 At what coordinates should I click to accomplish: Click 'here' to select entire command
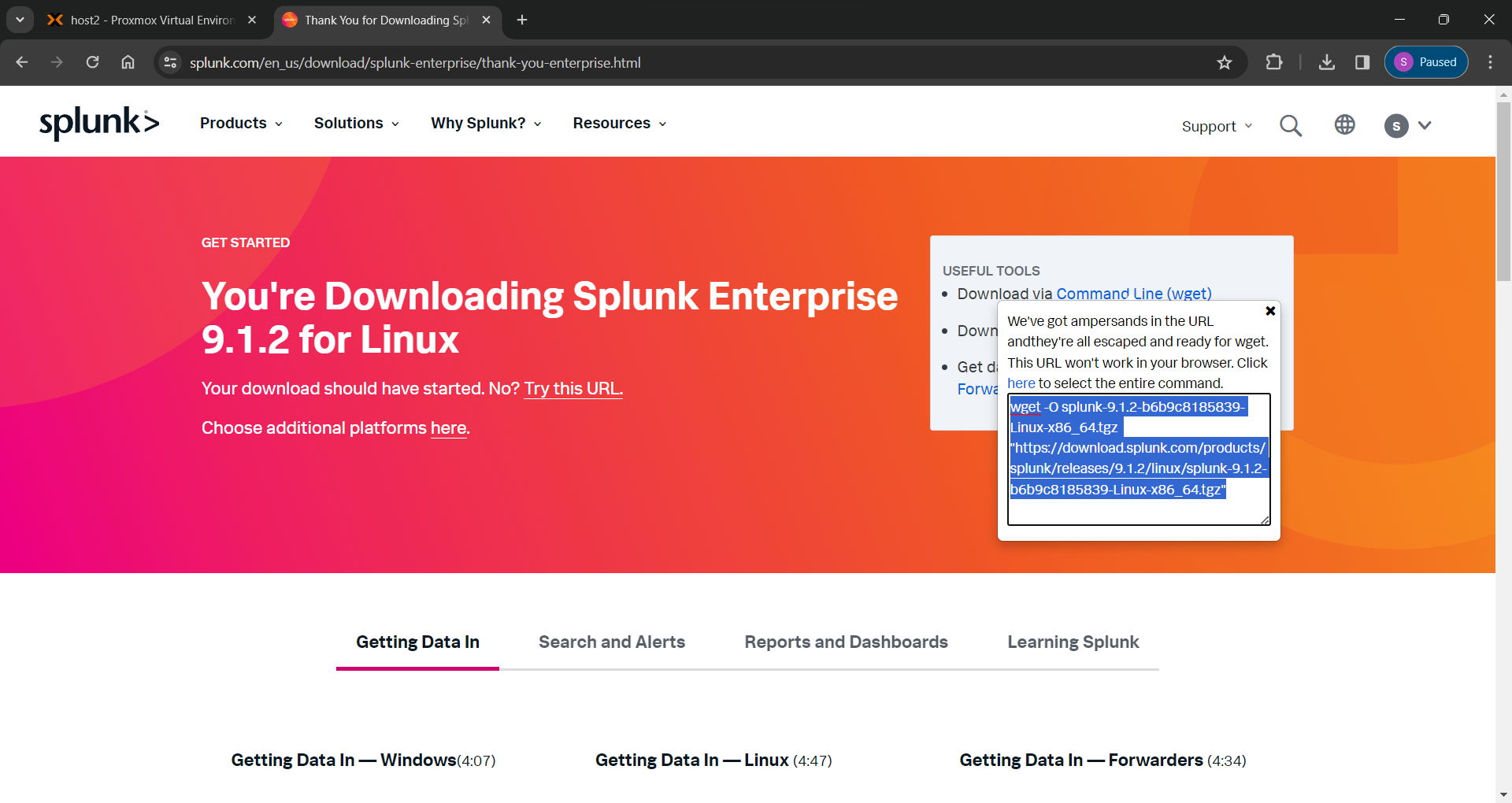click(1021, 383)
